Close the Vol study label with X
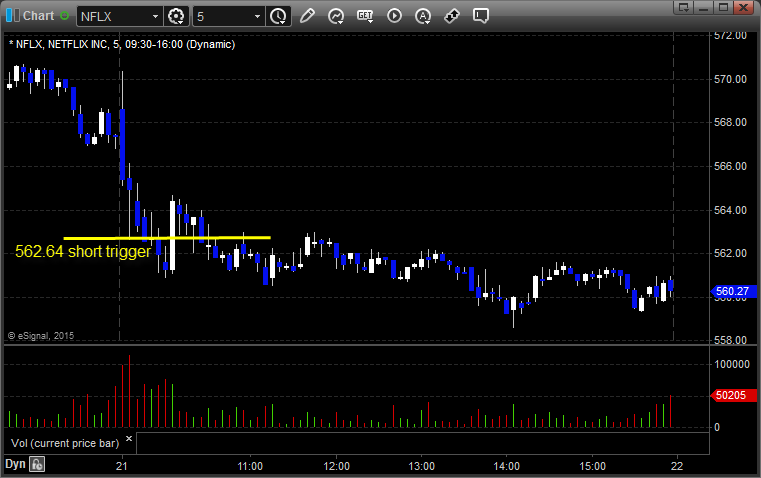This screenshot has width=761, height=478. point(129,439)
